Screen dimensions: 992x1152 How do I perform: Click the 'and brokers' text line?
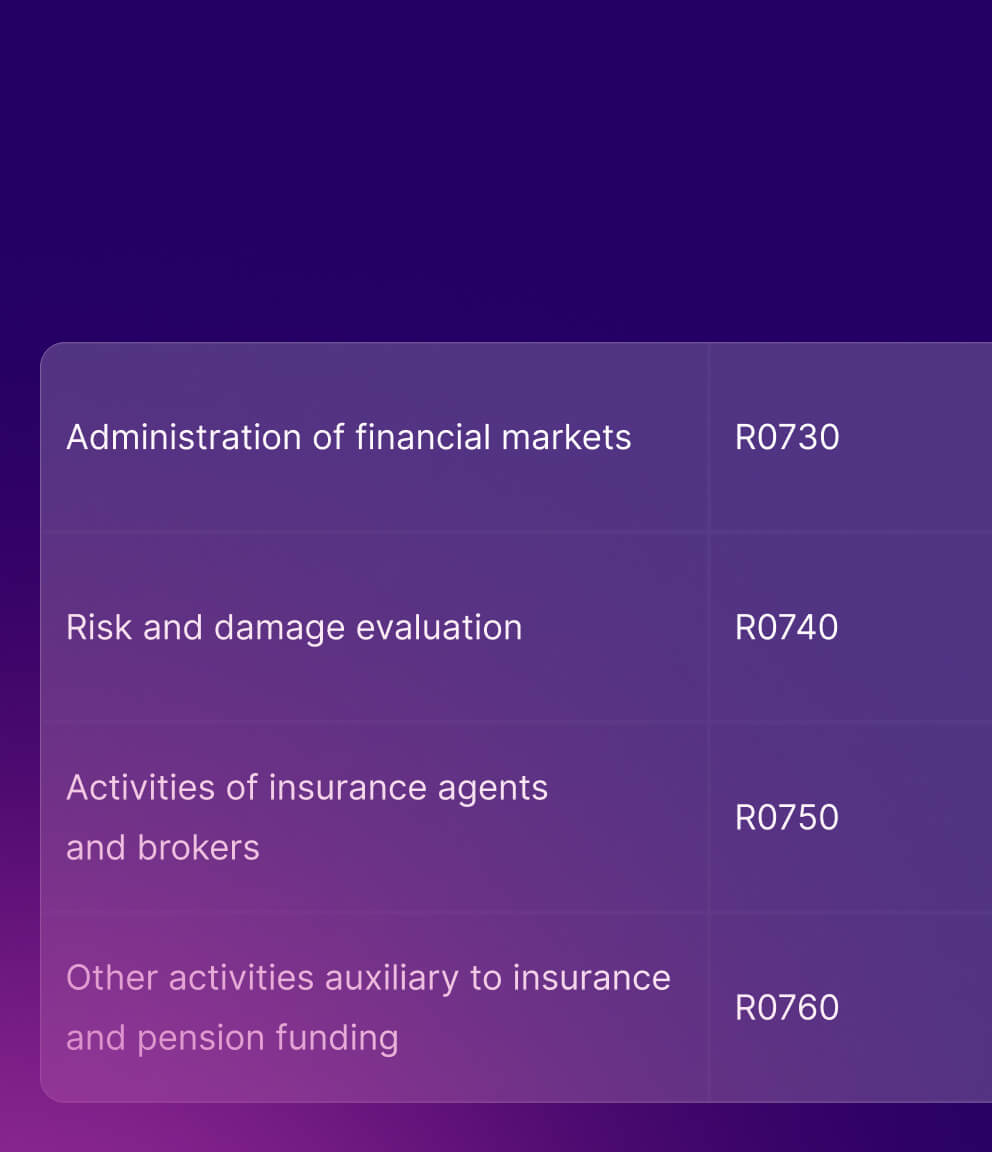(162, 848)
